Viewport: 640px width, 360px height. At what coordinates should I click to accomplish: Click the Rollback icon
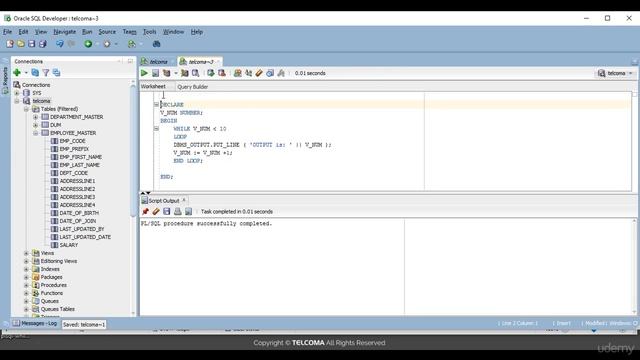coord(222,73)
